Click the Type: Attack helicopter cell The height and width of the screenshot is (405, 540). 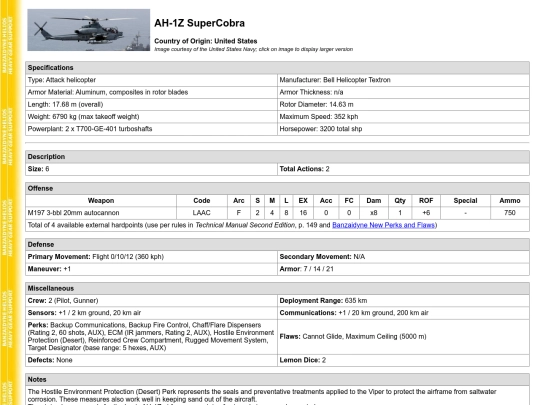pyautogui.click(x=151, y=80)
